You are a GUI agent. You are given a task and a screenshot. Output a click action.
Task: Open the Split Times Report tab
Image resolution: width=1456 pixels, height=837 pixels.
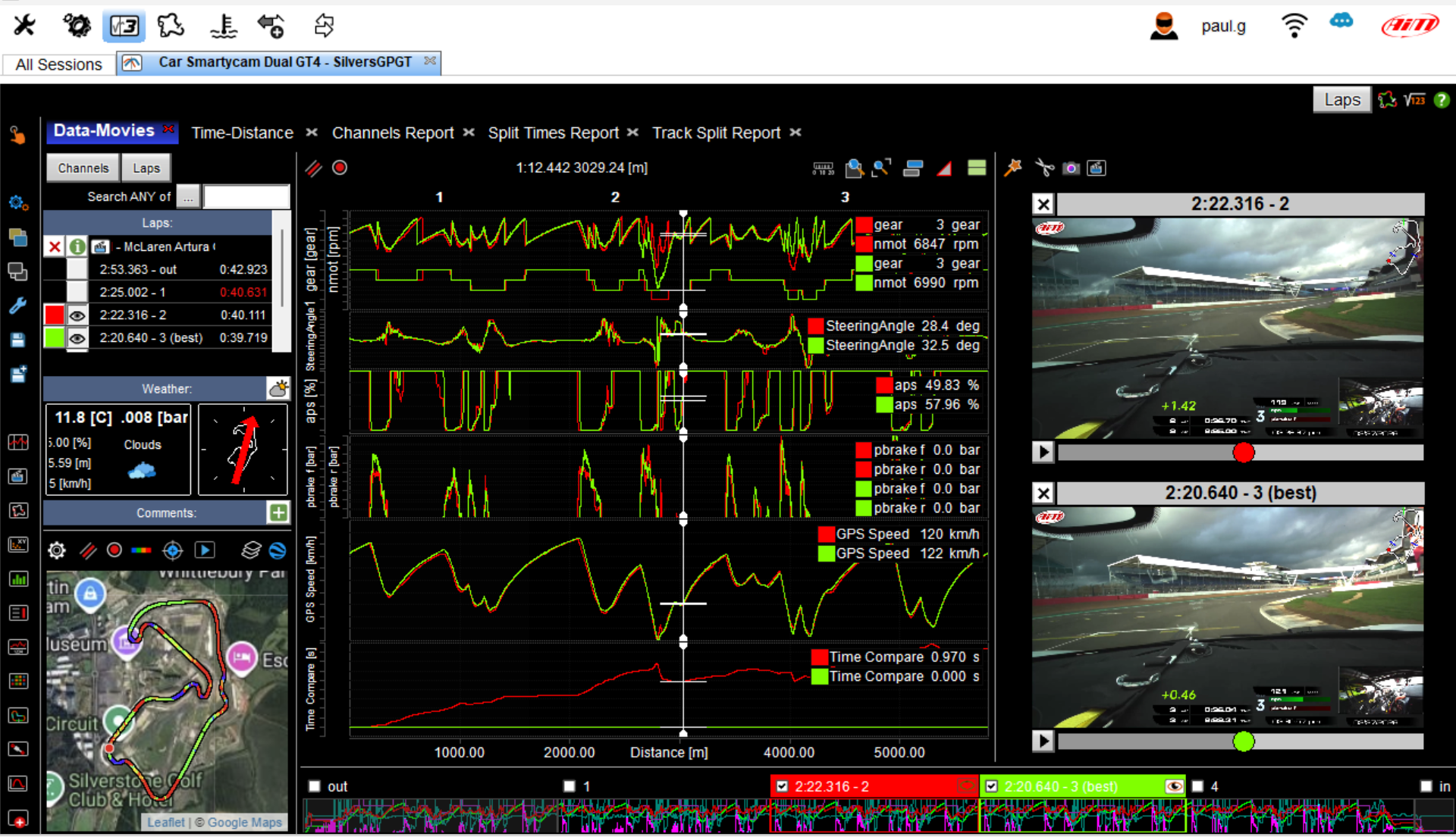[554, 133]
